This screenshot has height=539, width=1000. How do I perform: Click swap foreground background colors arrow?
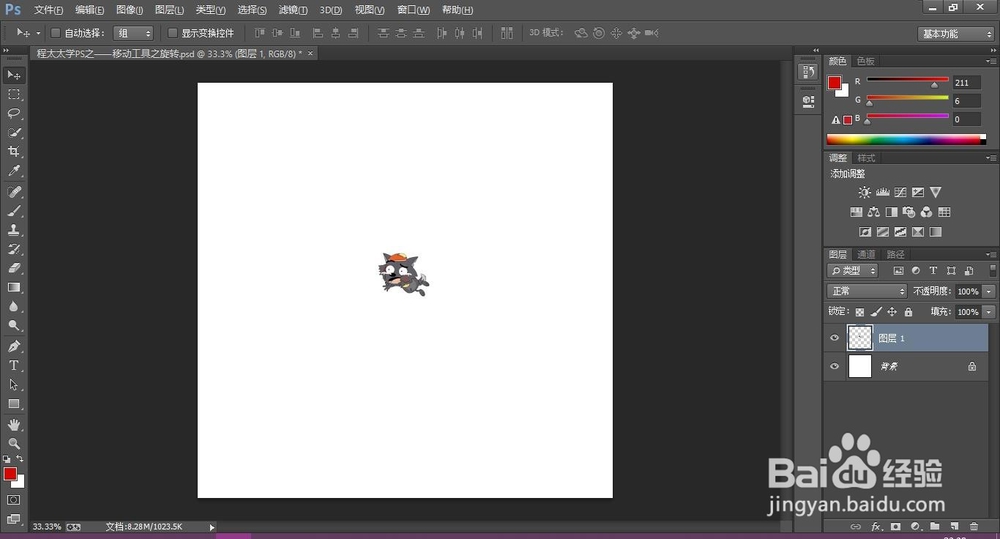click(x=20, y=459)
